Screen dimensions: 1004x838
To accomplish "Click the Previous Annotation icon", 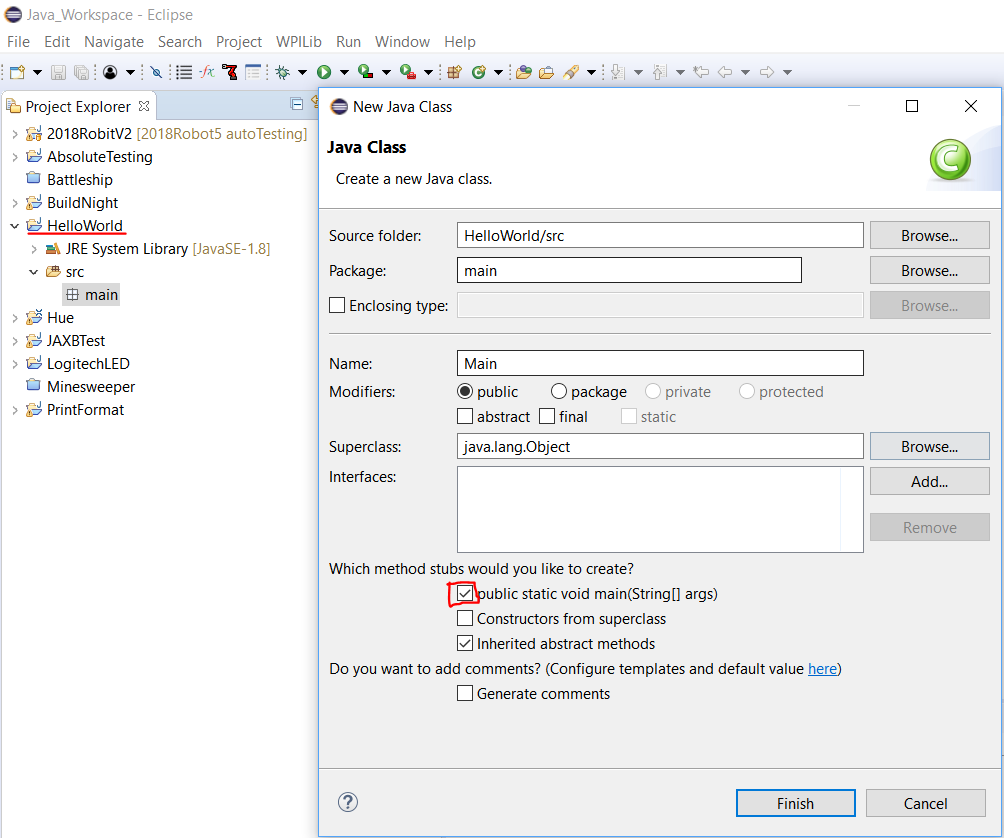I will tap(660, 72).
